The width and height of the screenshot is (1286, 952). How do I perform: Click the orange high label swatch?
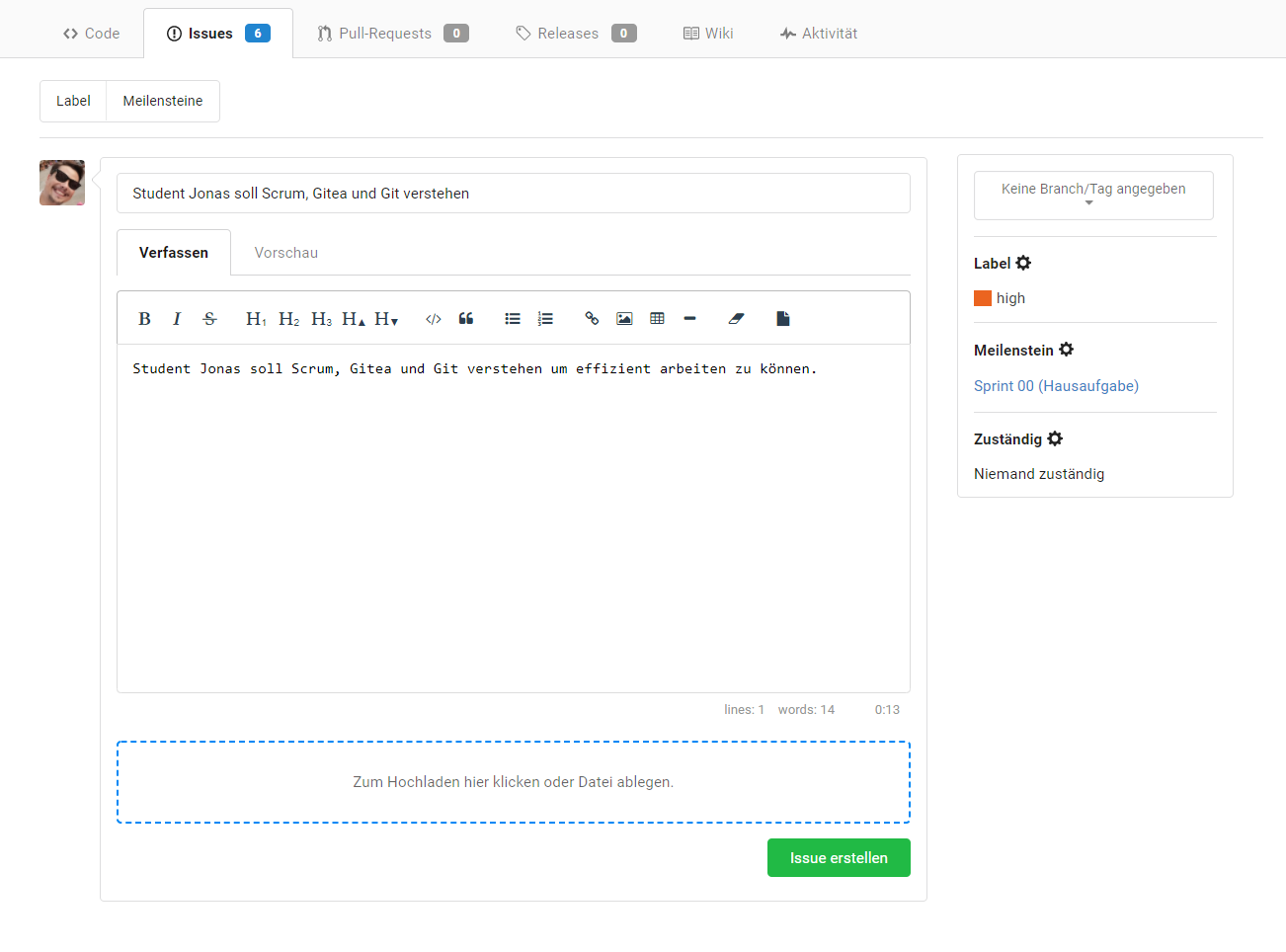(983, 298)
